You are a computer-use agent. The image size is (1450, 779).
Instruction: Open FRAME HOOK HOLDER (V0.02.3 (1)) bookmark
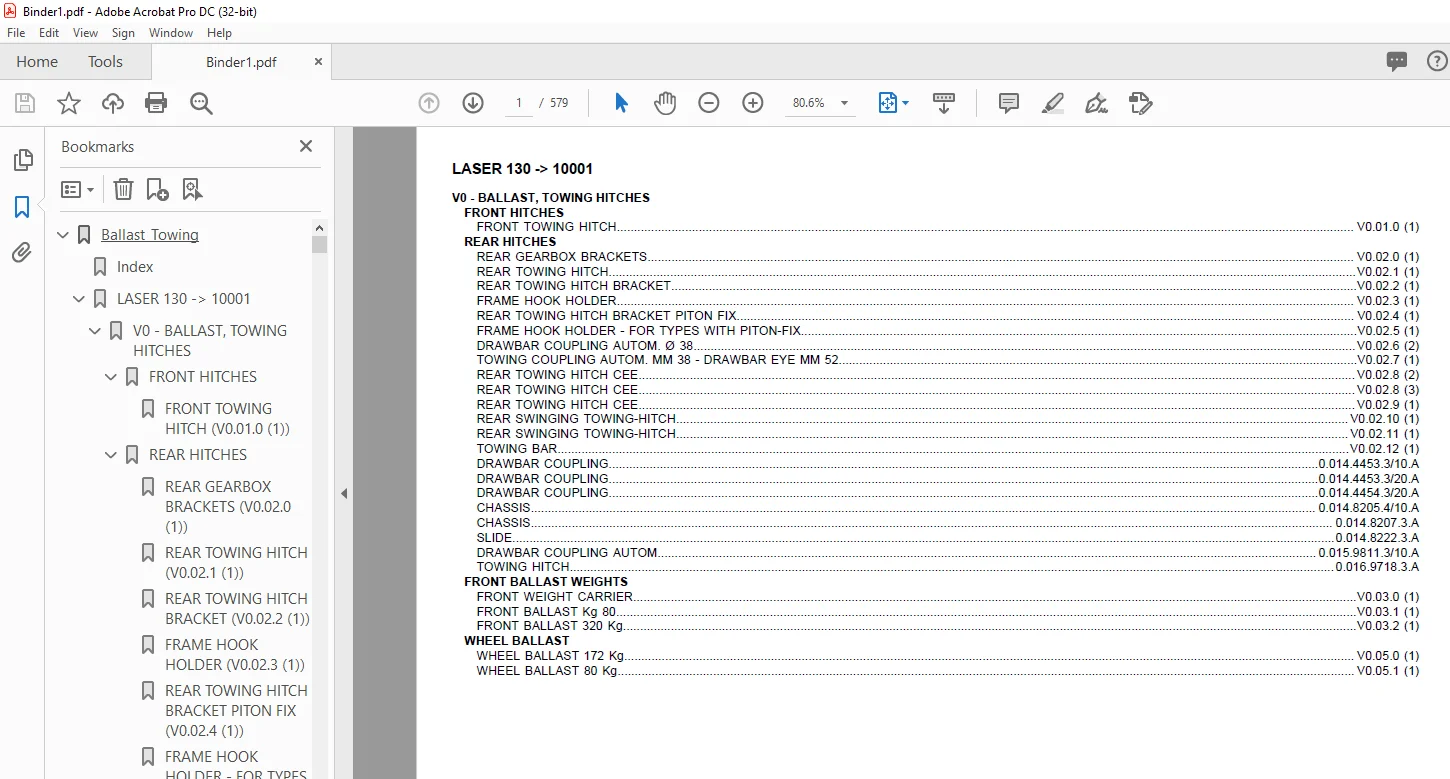click(235, 655)
